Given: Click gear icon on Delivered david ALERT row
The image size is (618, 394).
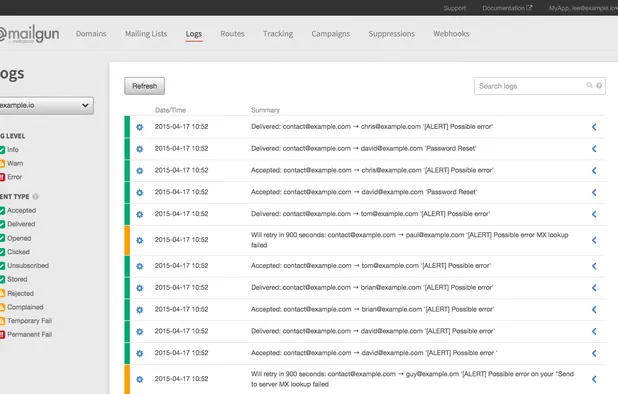Looking at the screenshot, I should tap(140, 331).
